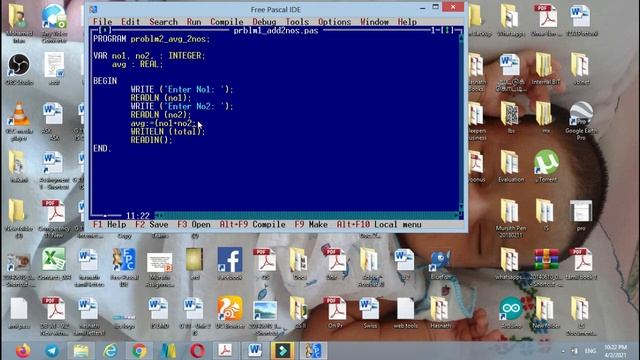Screen dimensions: 640x360
Task: Click the Filmora taskbar icon
Action: pyautogui.click(x=283, y=351)
